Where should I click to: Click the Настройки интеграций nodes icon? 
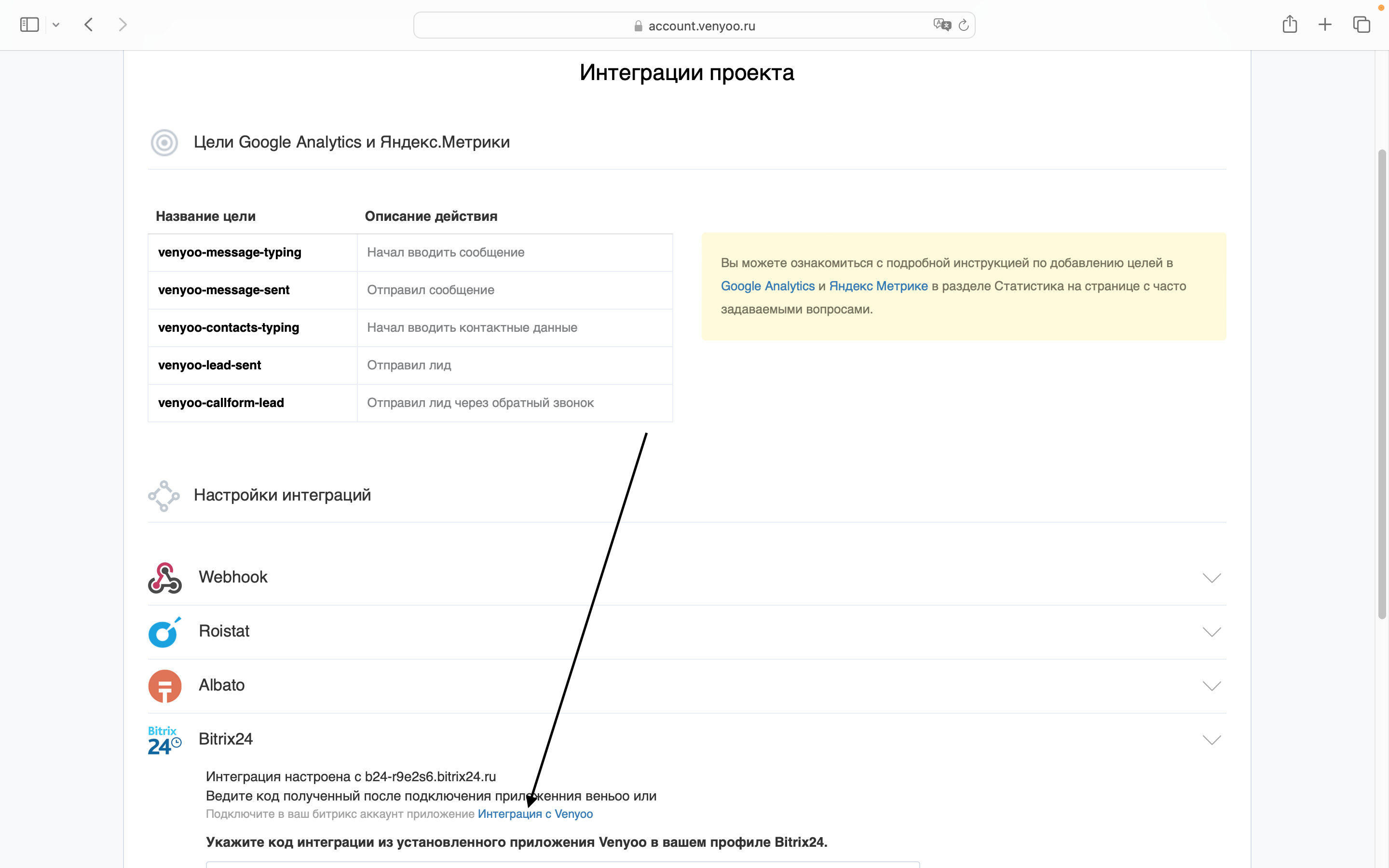[x=164, y=495]
